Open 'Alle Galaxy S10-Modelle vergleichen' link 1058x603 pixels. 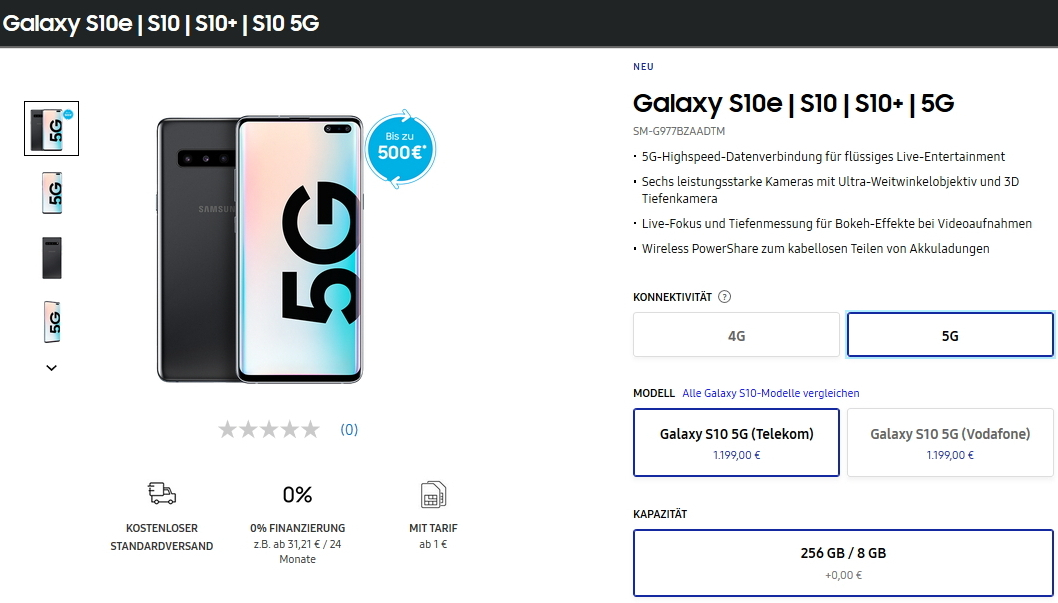[771, 393]
